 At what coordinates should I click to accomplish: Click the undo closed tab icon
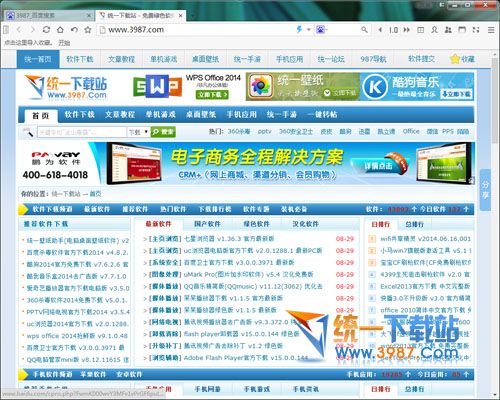[x=74, y=30]
